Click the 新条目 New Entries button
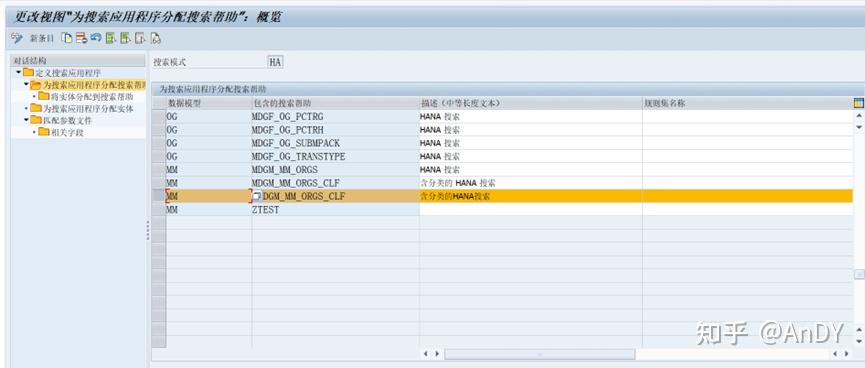The height and width of the screenshot is (368, 865). [42, 38]
